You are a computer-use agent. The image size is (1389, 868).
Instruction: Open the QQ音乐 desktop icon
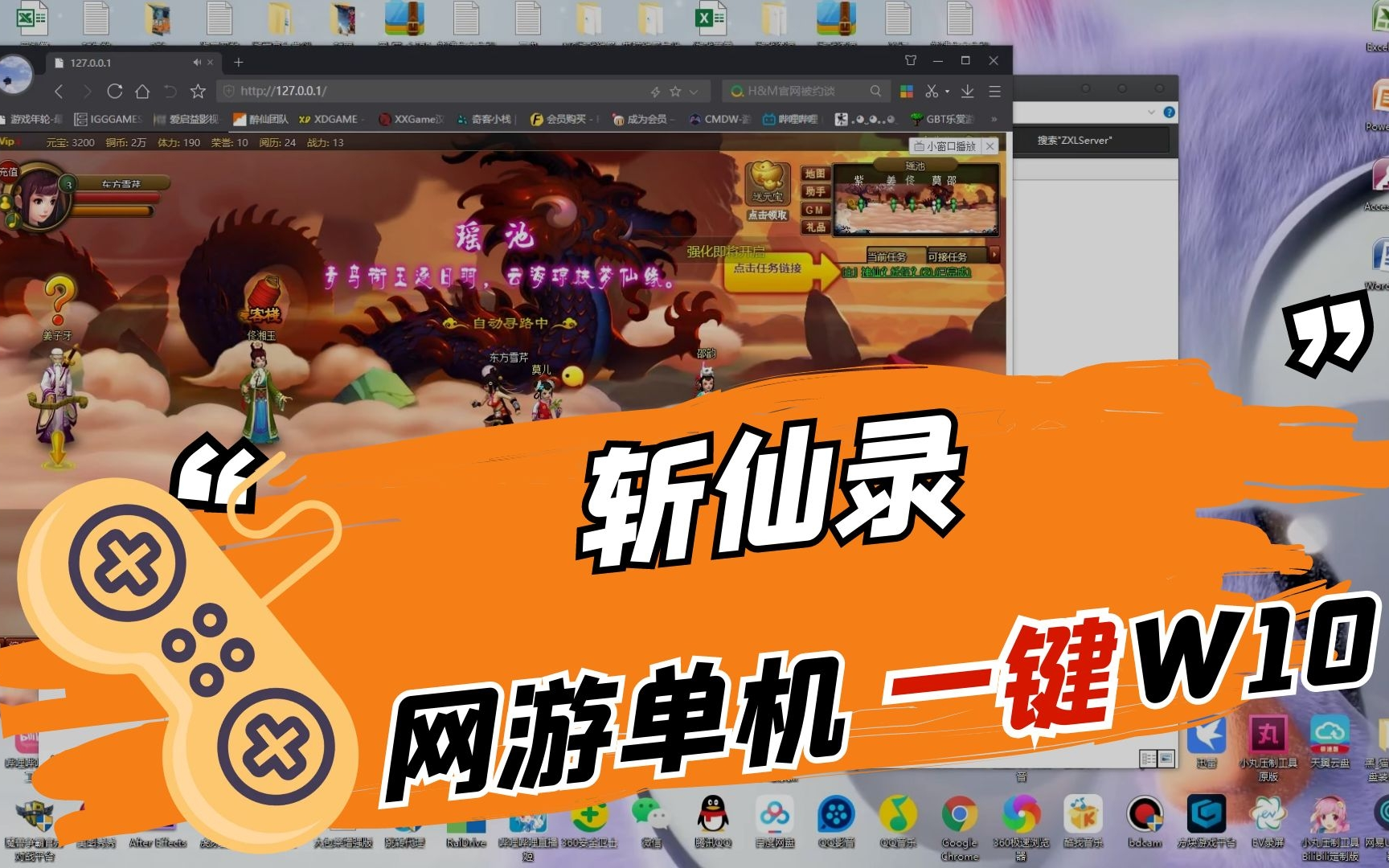click(898, 821)
